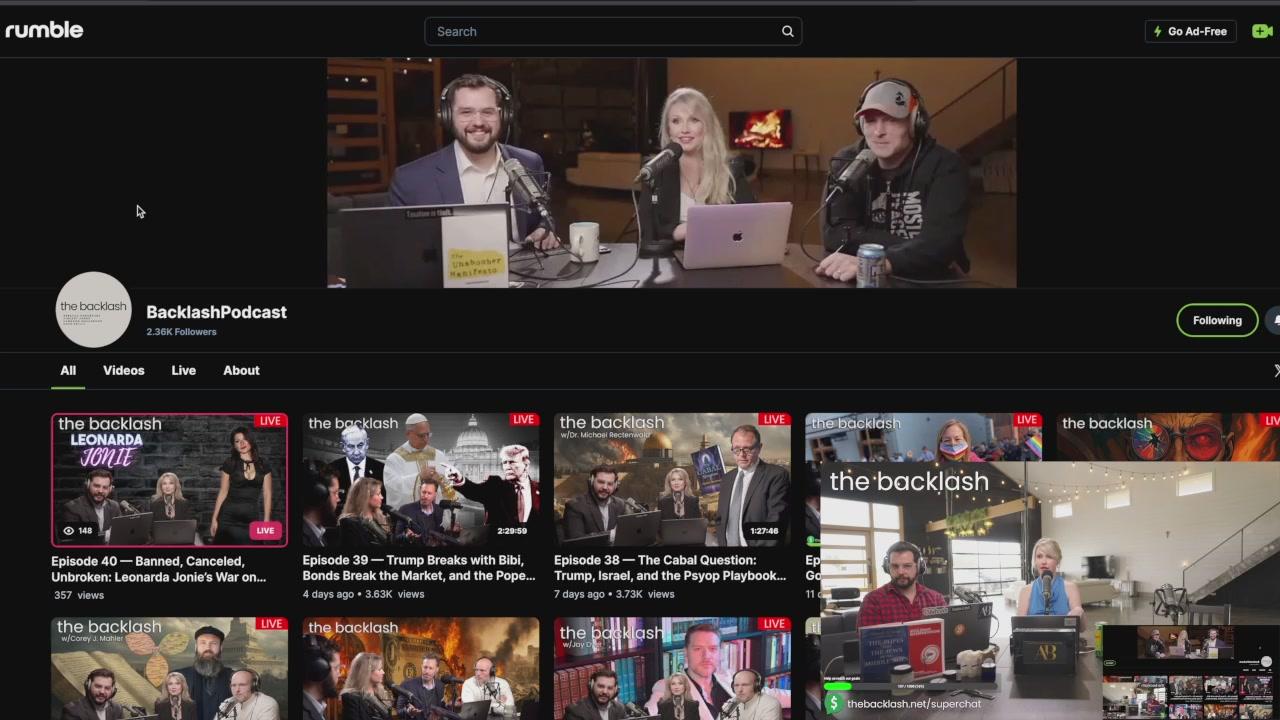Click the 357 views text

[79, 595]
